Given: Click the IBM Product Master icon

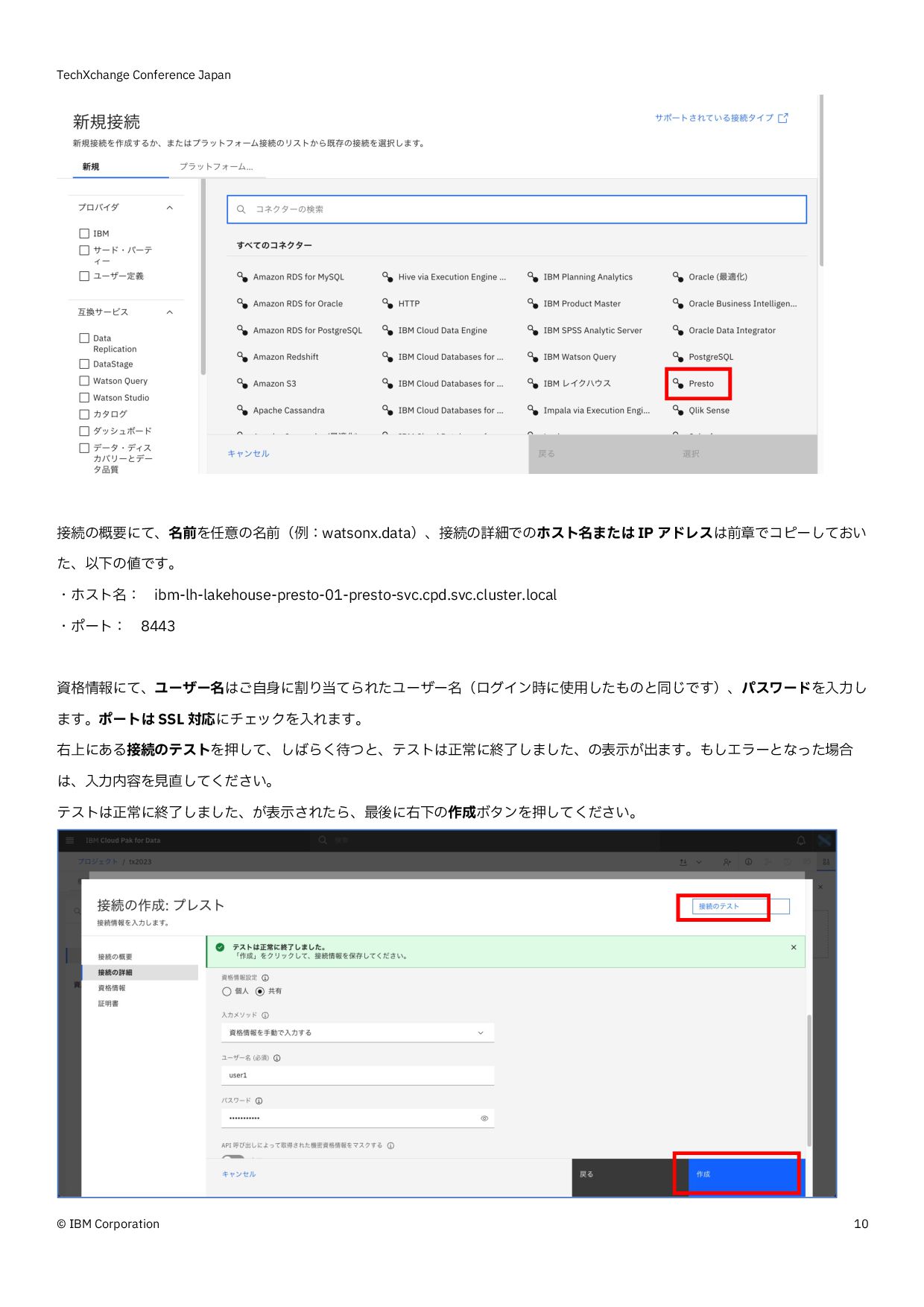Looking at the screenshot, I should [533, 303].
